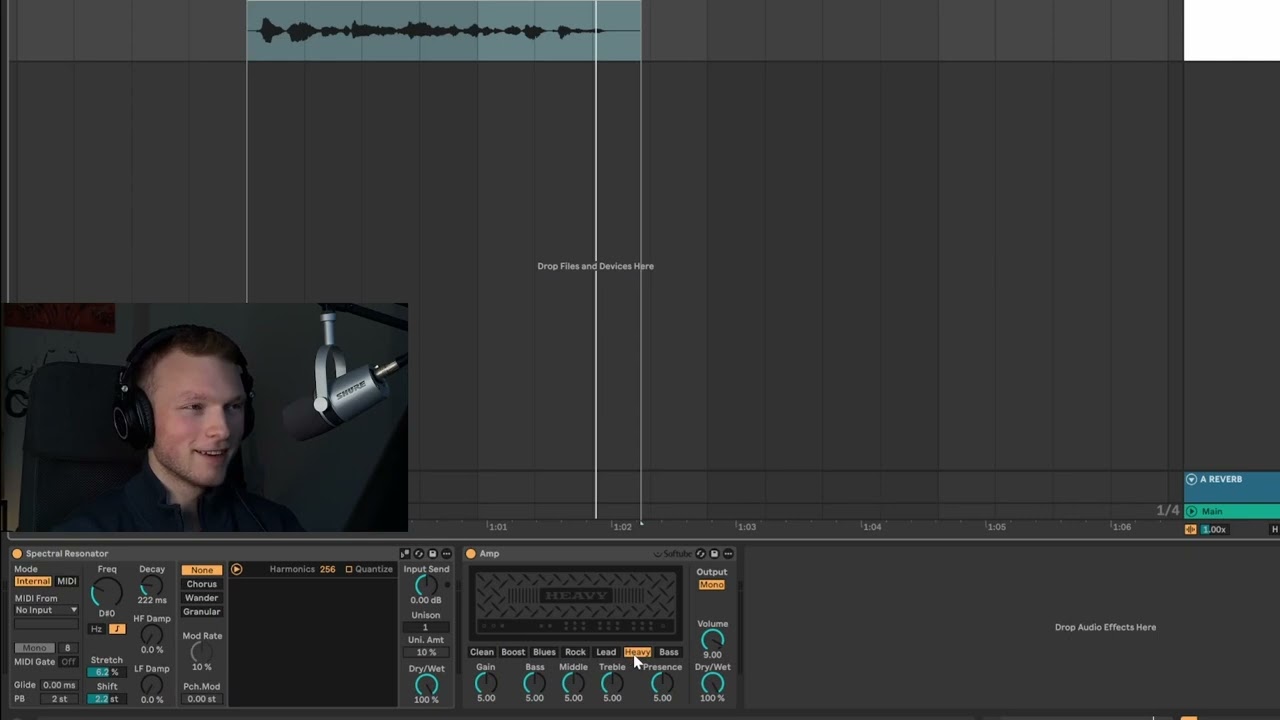Select the audio clip waveform in arrangement
Image resolution: width=1280 pixels, height=720 pixels.
(444, 31)
